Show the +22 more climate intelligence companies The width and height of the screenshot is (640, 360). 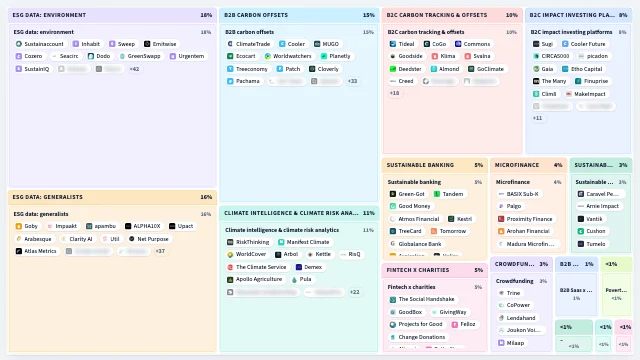pyautogui.click(x=355, y=292)
